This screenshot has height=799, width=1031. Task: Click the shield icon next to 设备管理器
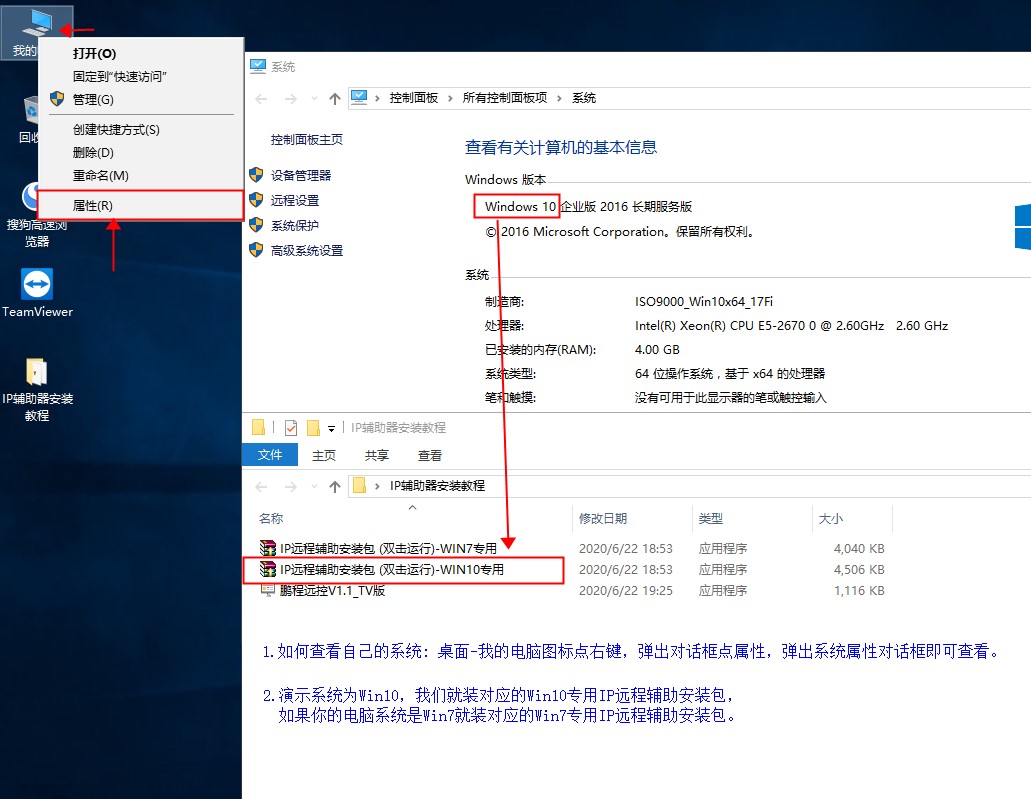[256, 175]
